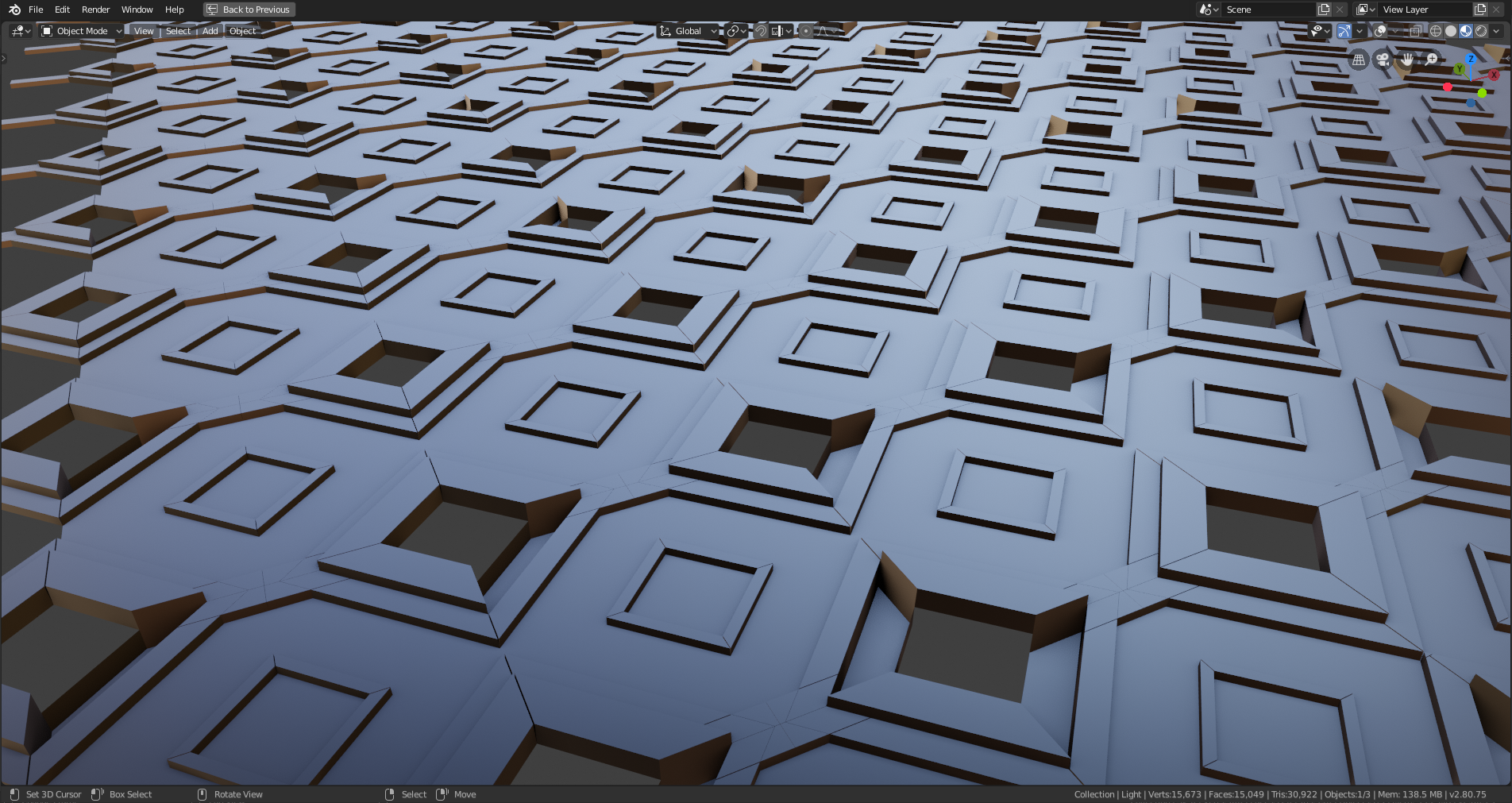Switch to Wireframe shading
The width and height of the screenshot is (1512, 803).
point(1436,31)
